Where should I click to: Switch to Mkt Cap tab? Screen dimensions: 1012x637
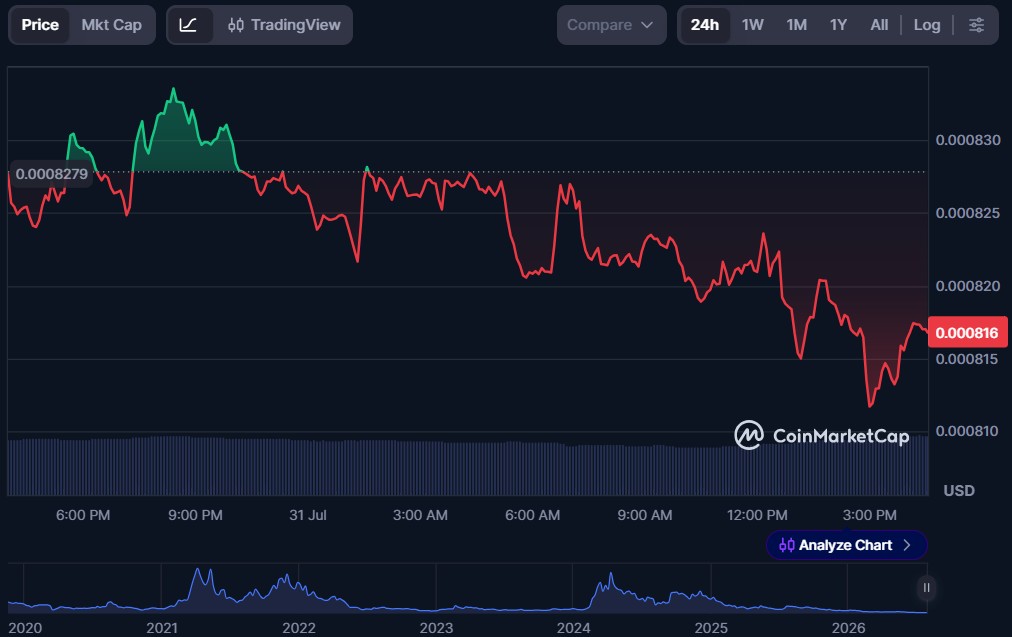click(112, 25)
